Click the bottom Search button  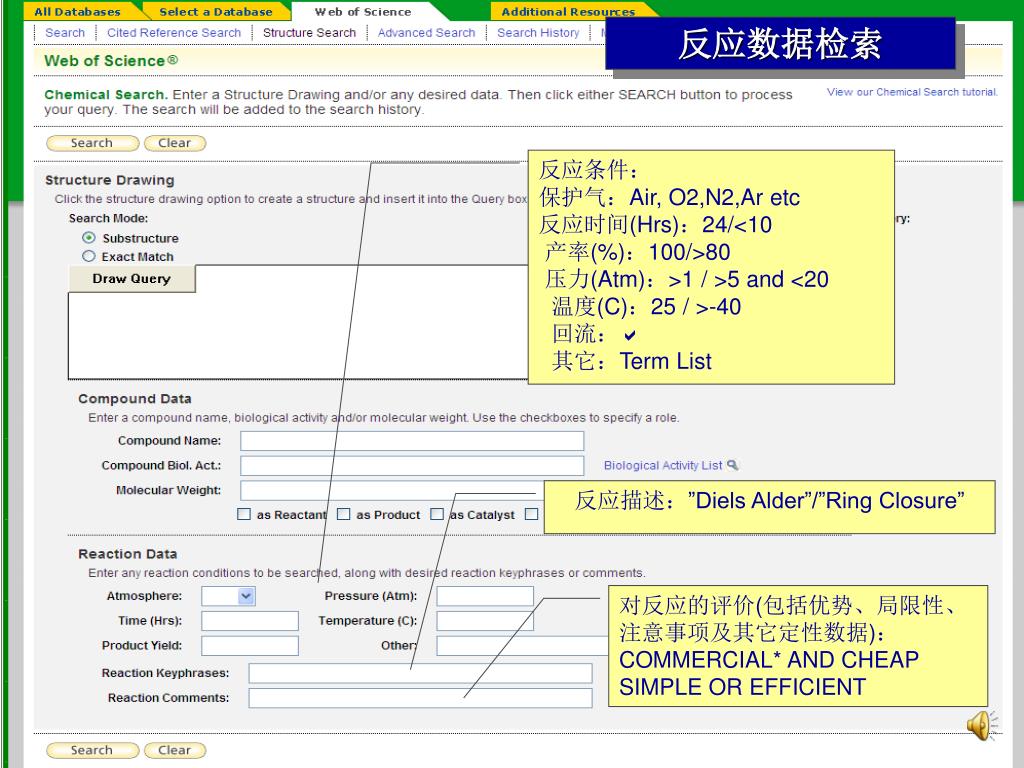point(92,750)
